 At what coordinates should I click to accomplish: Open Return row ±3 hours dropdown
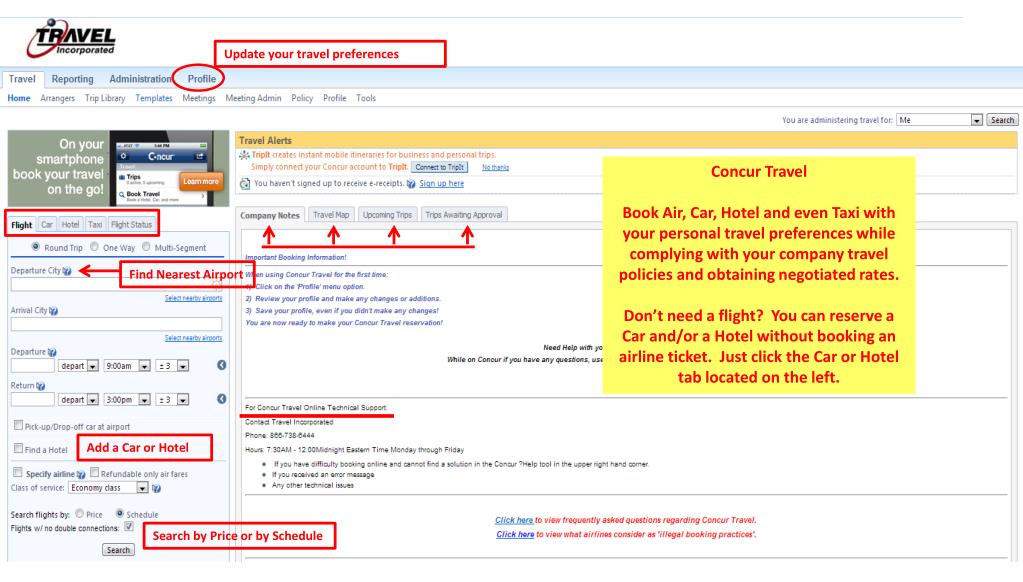pos(173,399)
